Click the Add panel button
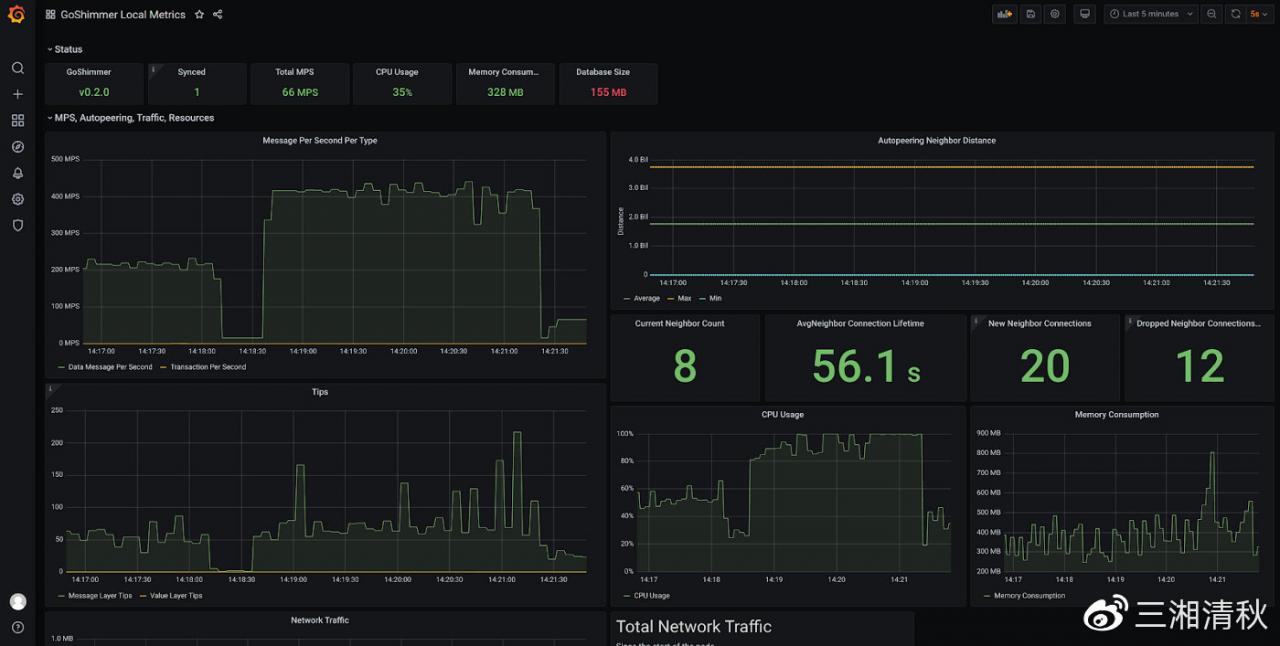Screen dimensions: 1280x646 pyautogui.click(x=1003, y=14)
